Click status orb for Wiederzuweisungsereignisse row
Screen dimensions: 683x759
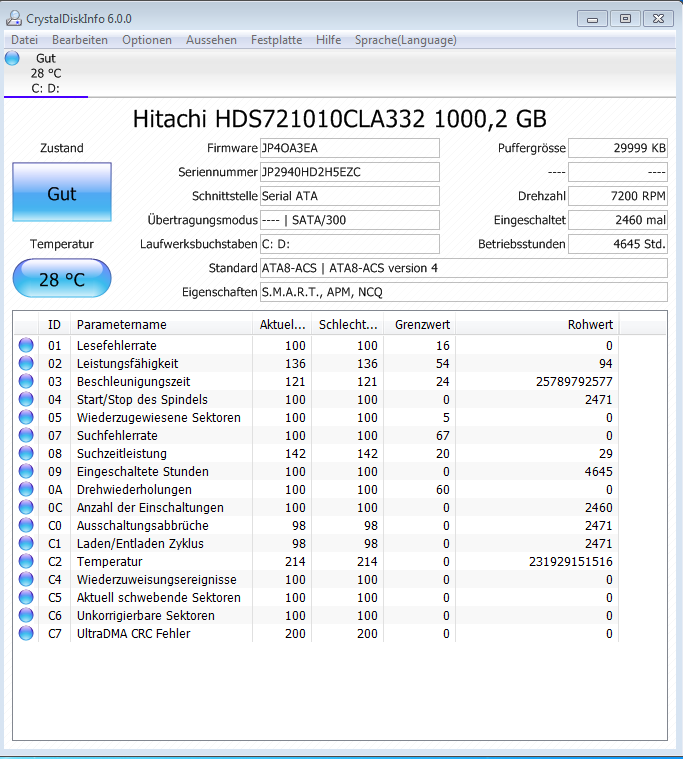pyautogui.click(x=26, y=579)
